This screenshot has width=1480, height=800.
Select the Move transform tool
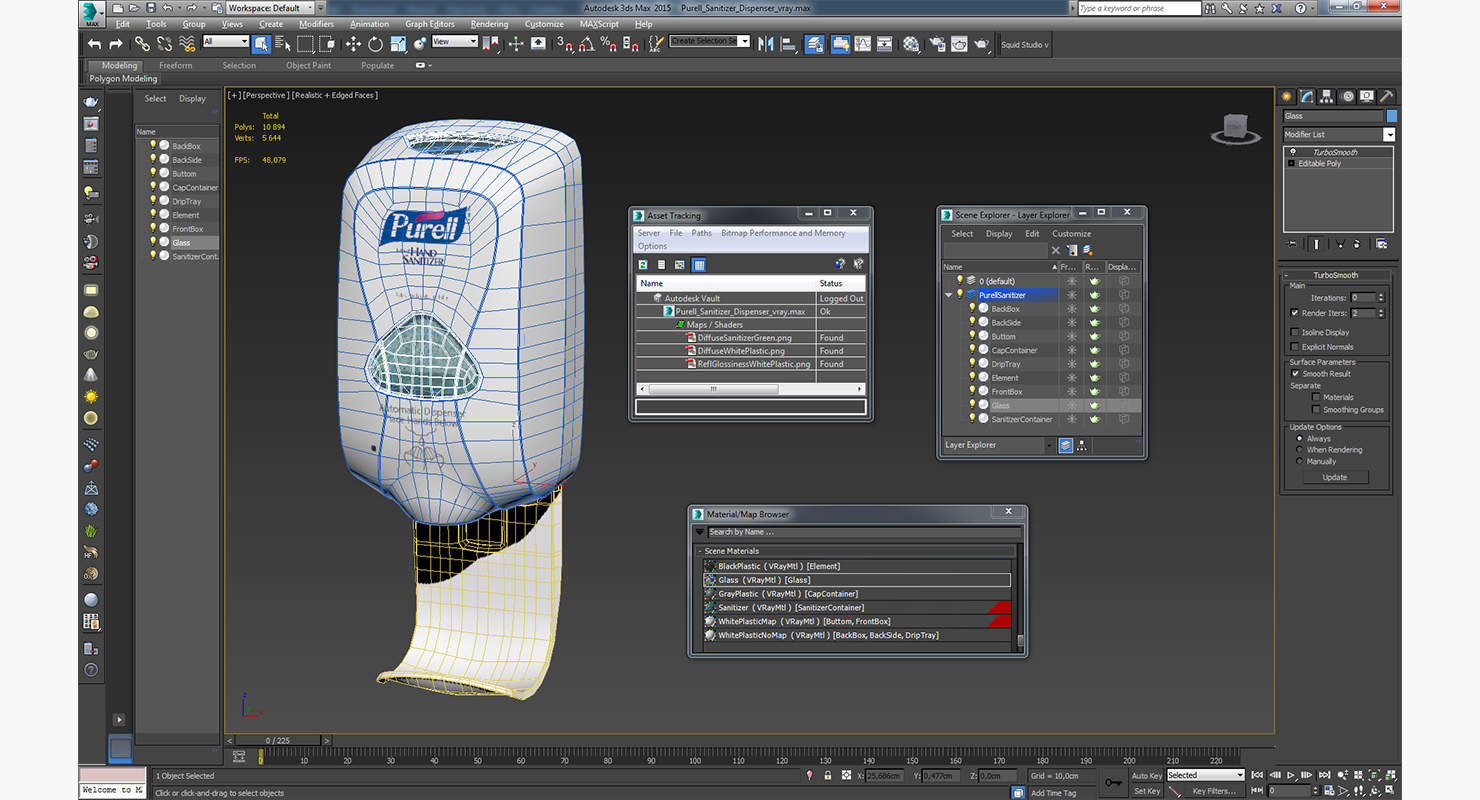coord(353,44)
